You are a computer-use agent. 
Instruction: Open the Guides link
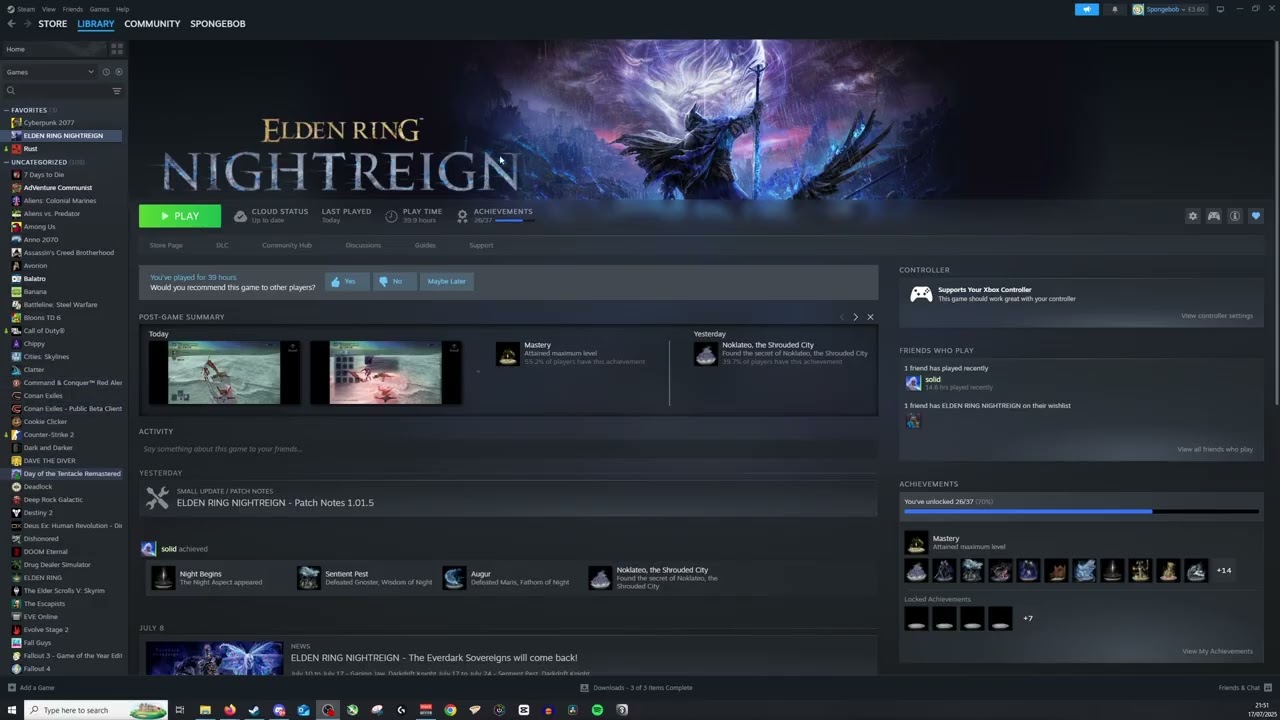click(425, 245)
